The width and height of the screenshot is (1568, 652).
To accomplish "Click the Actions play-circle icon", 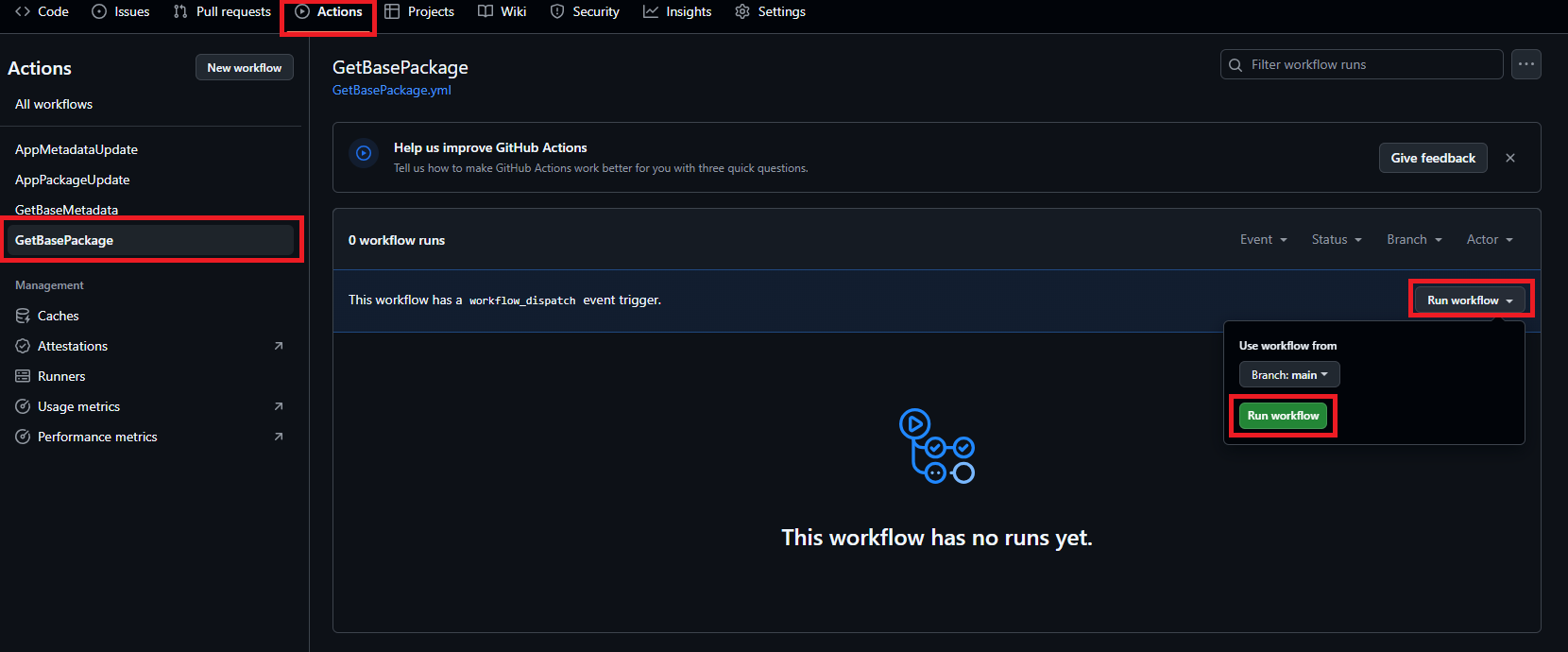I will 302,11.
